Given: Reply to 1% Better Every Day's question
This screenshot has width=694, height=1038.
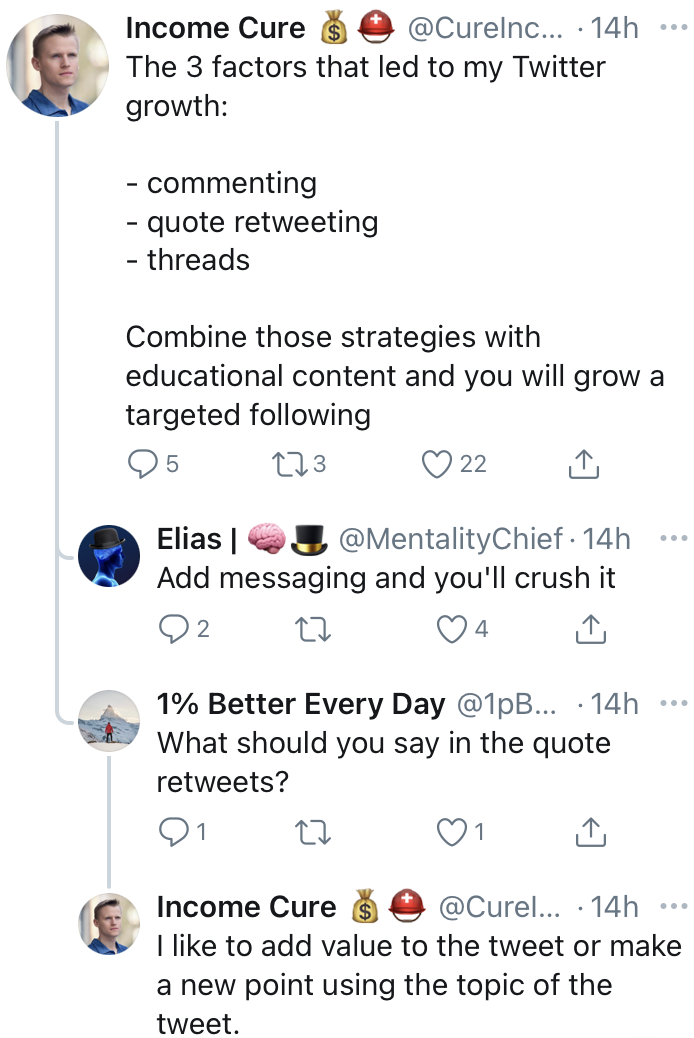Looking at the screenshot, I should pos(174,831).
